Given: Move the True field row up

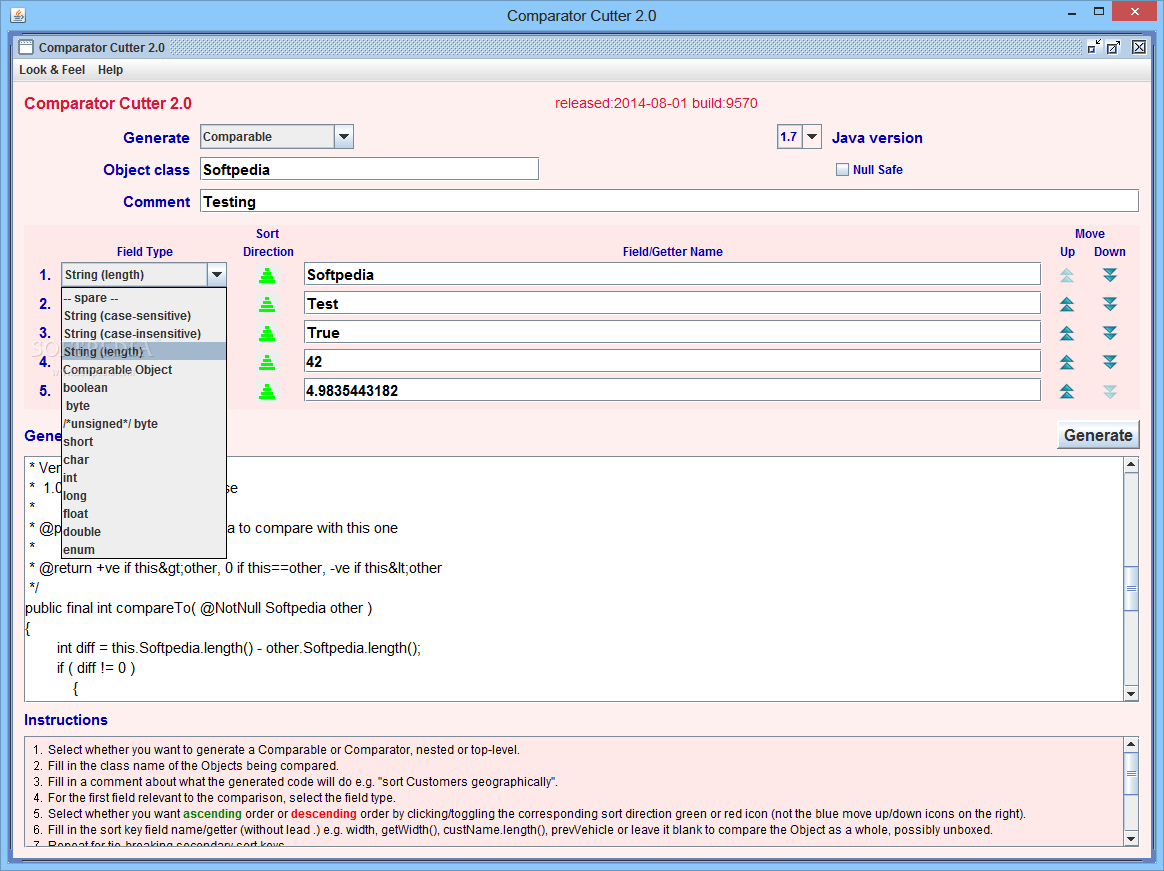Looking at the screenshot, I should [x=1067, y=333].
